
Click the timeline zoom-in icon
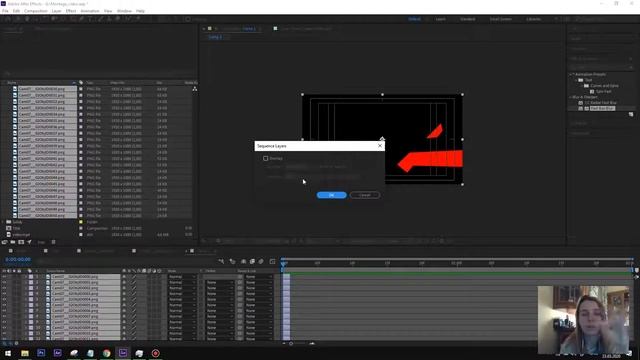pos(312,344)
